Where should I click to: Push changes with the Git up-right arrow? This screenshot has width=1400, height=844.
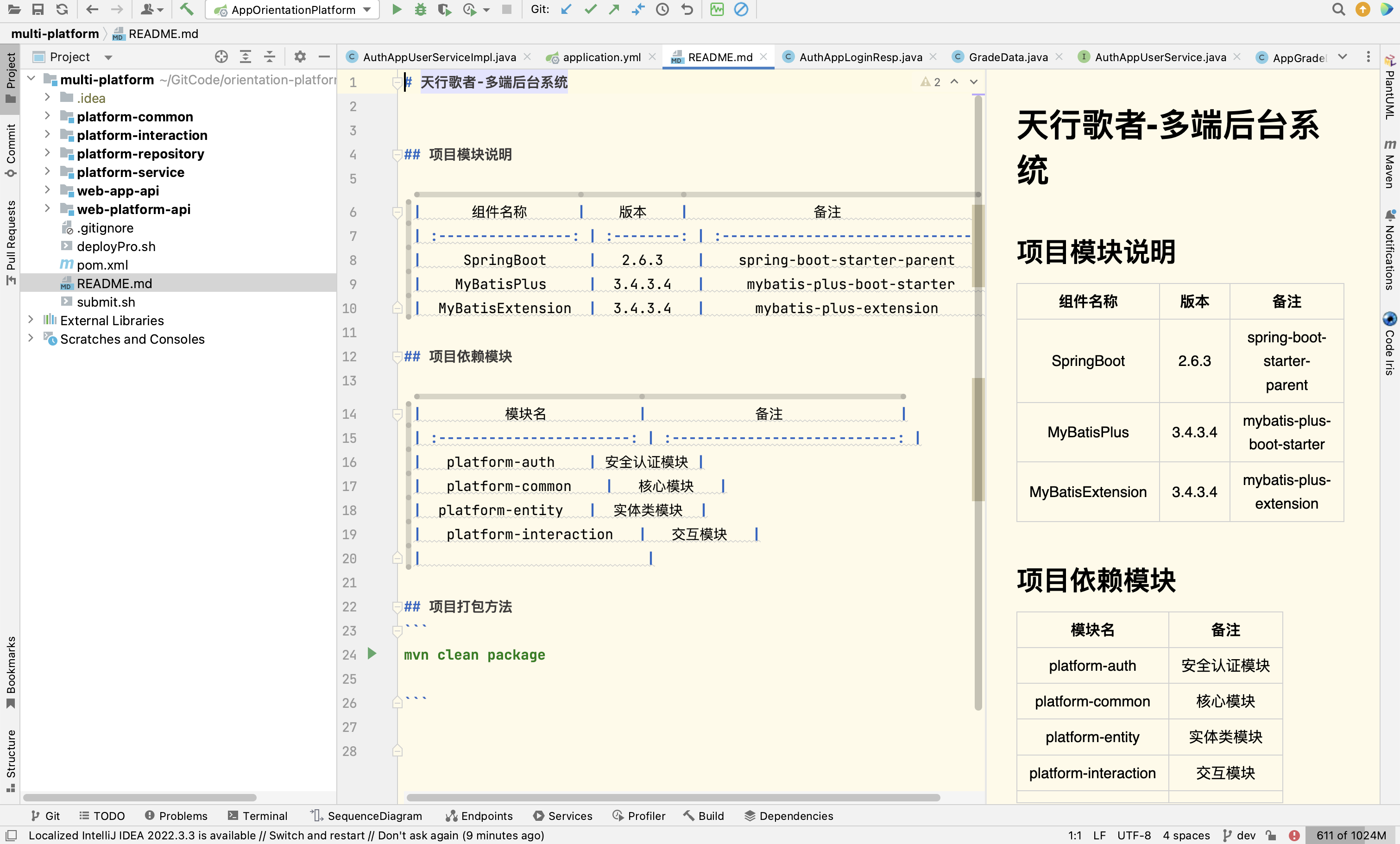click(614, 9)
